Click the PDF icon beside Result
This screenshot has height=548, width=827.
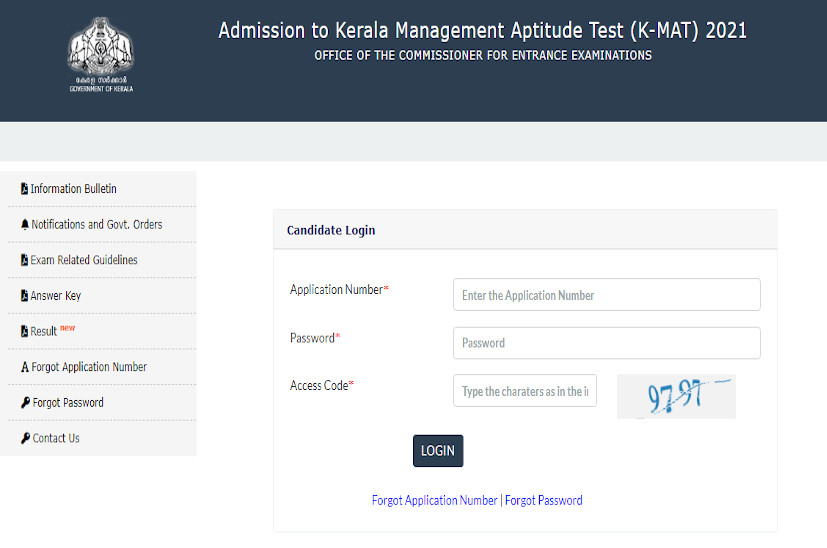coord(24,331)
